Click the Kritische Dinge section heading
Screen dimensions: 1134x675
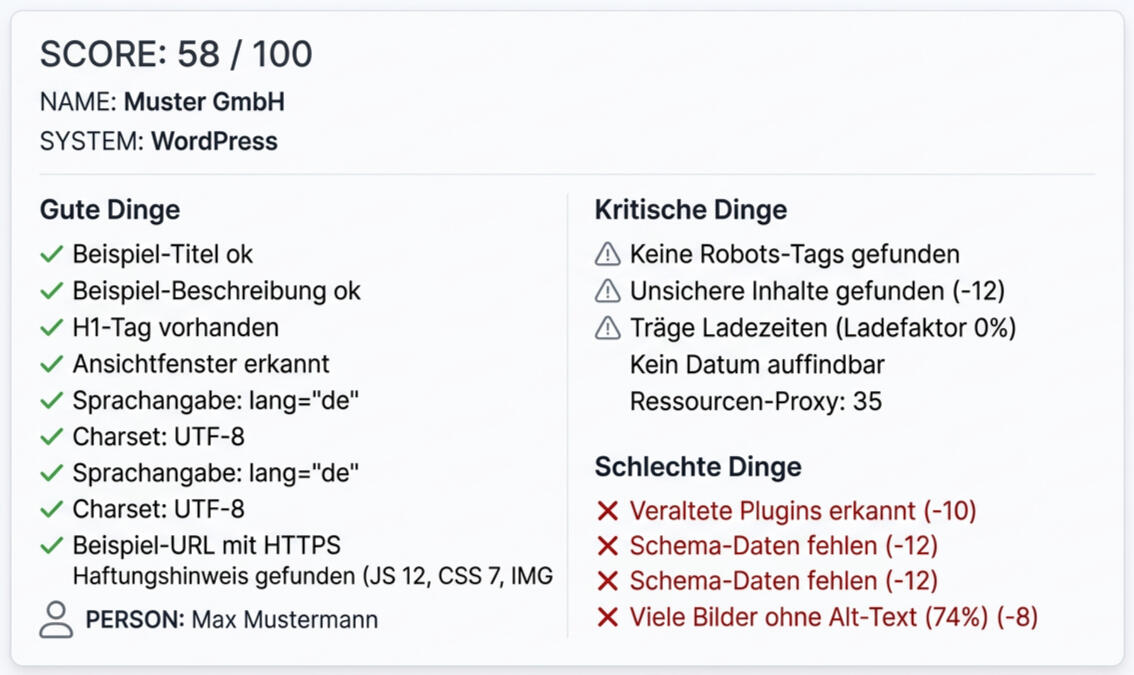(x=690, y=210)
